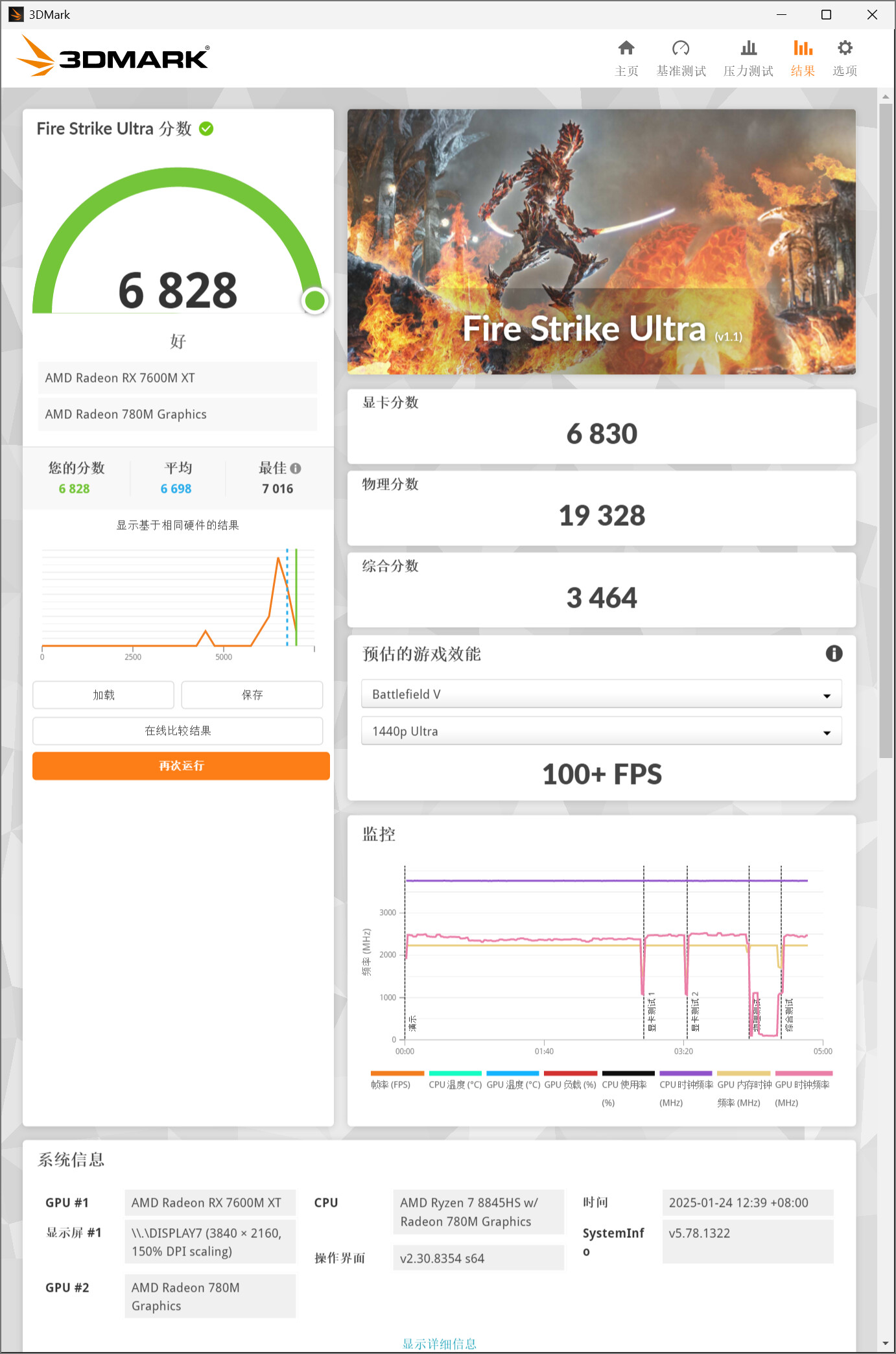Viewport: 896px width, 1354px height.
Task: Open the Results (结果) chart icon
Action: click(x=803, y=49)
